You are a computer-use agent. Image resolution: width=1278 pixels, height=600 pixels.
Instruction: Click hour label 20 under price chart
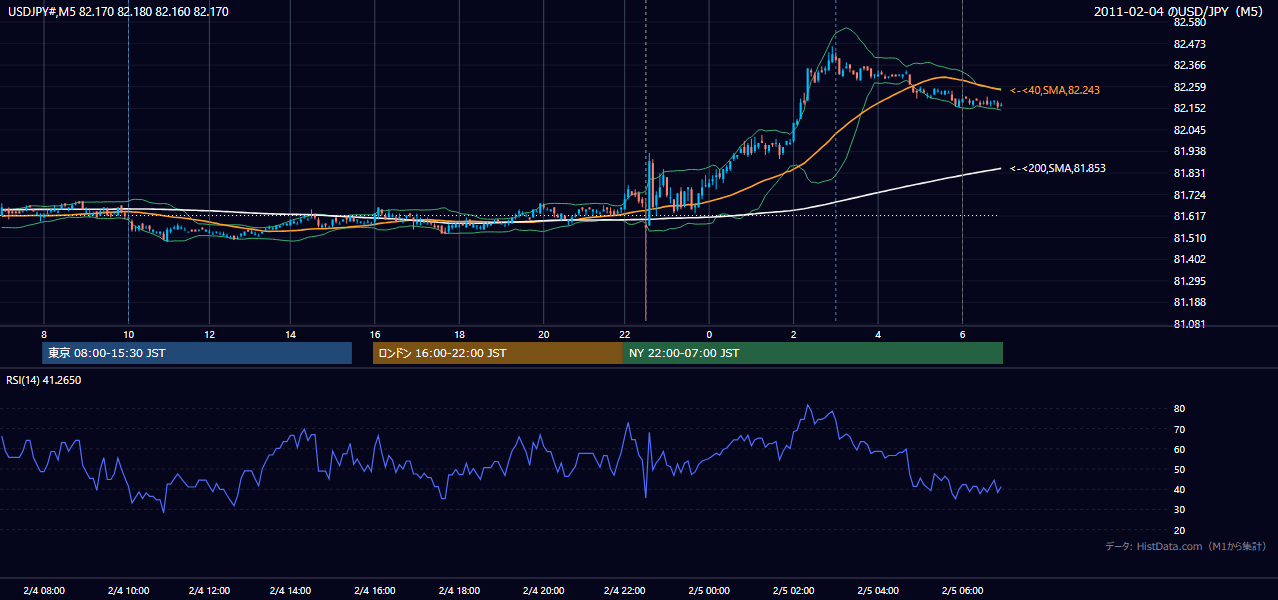point(543,334)
